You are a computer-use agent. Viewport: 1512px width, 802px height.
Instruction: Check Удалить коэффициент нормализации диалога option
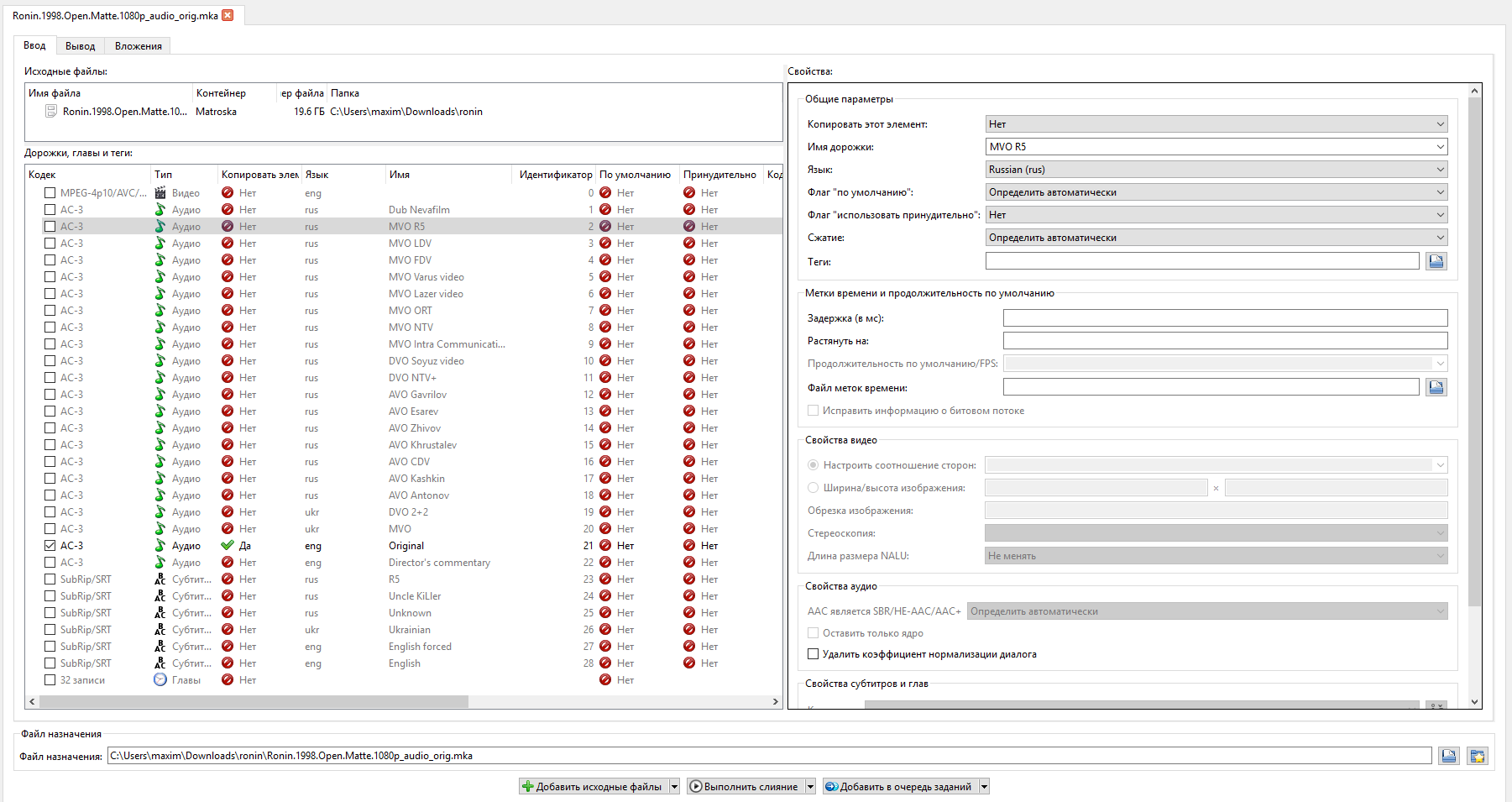tap(813, 654)
